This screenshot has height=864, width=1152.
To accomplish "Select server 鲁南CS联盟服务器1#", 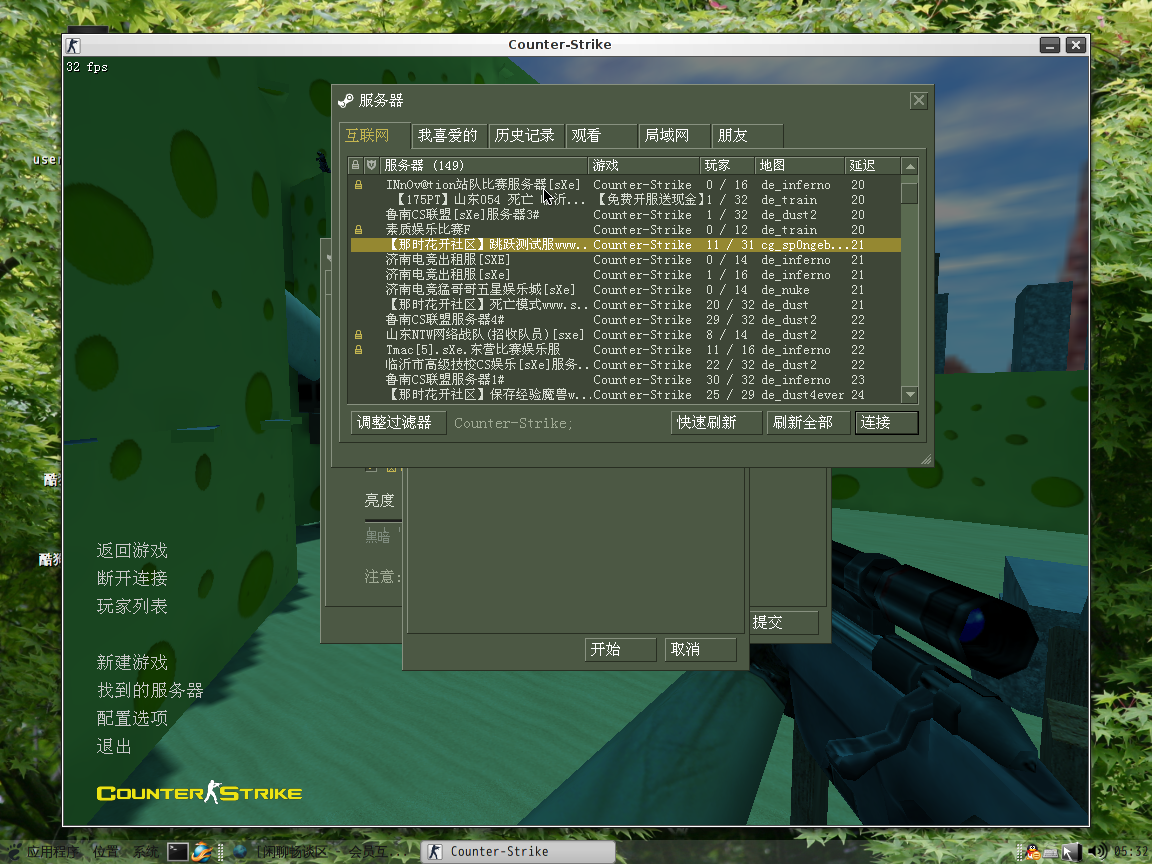I will tap(625, 380).
